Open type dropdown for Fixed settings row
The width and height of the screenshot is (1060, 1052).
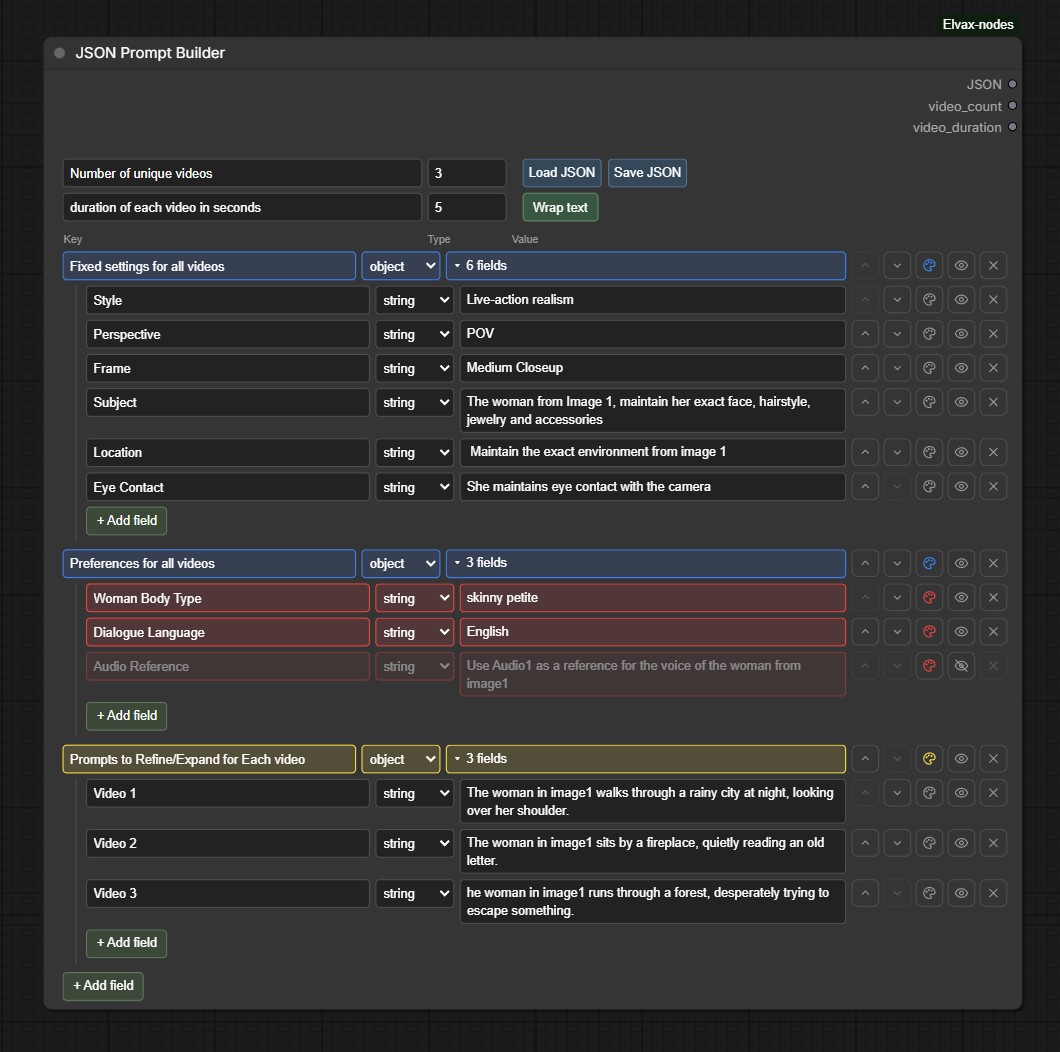pos(401,266)
